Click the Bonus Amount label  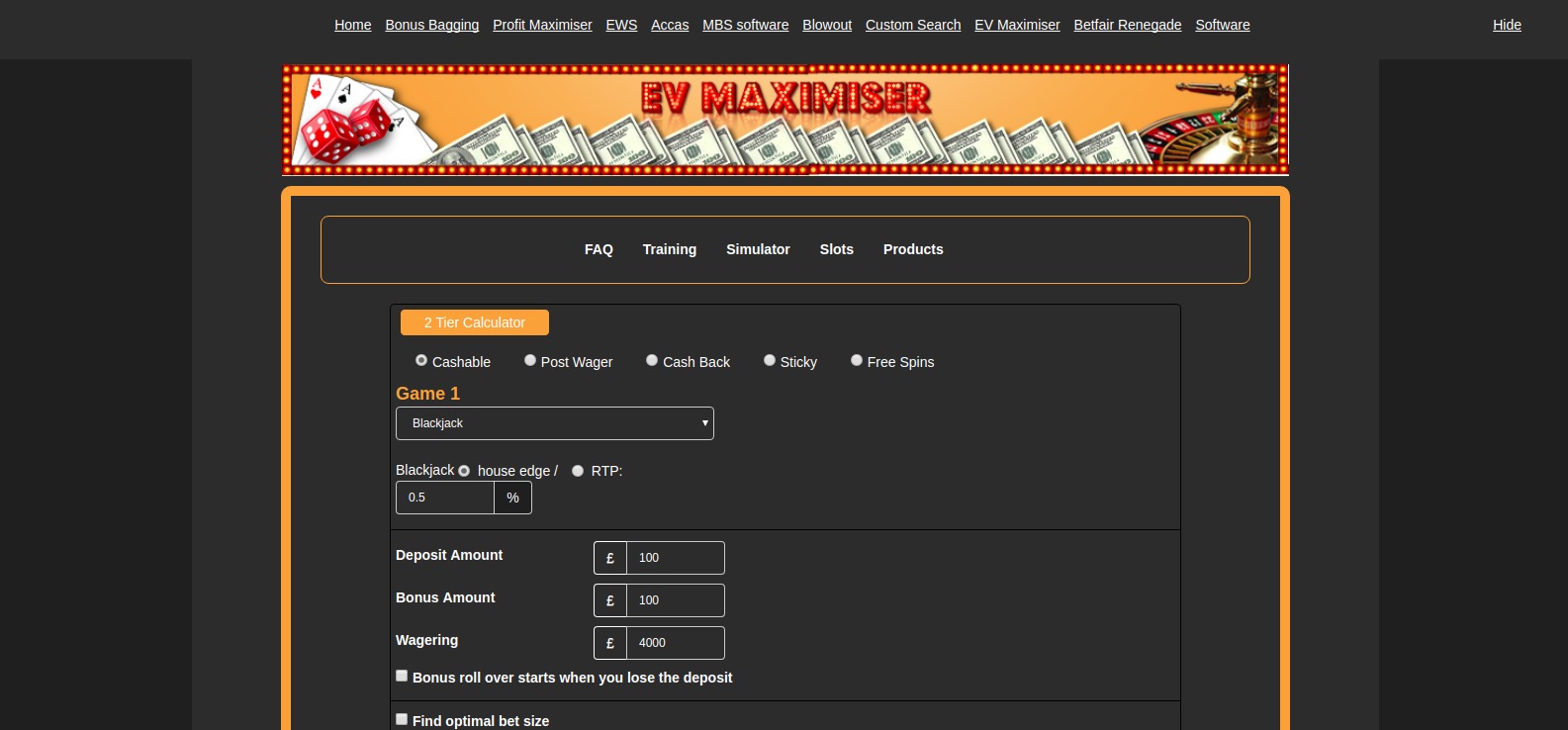point(445,597)
